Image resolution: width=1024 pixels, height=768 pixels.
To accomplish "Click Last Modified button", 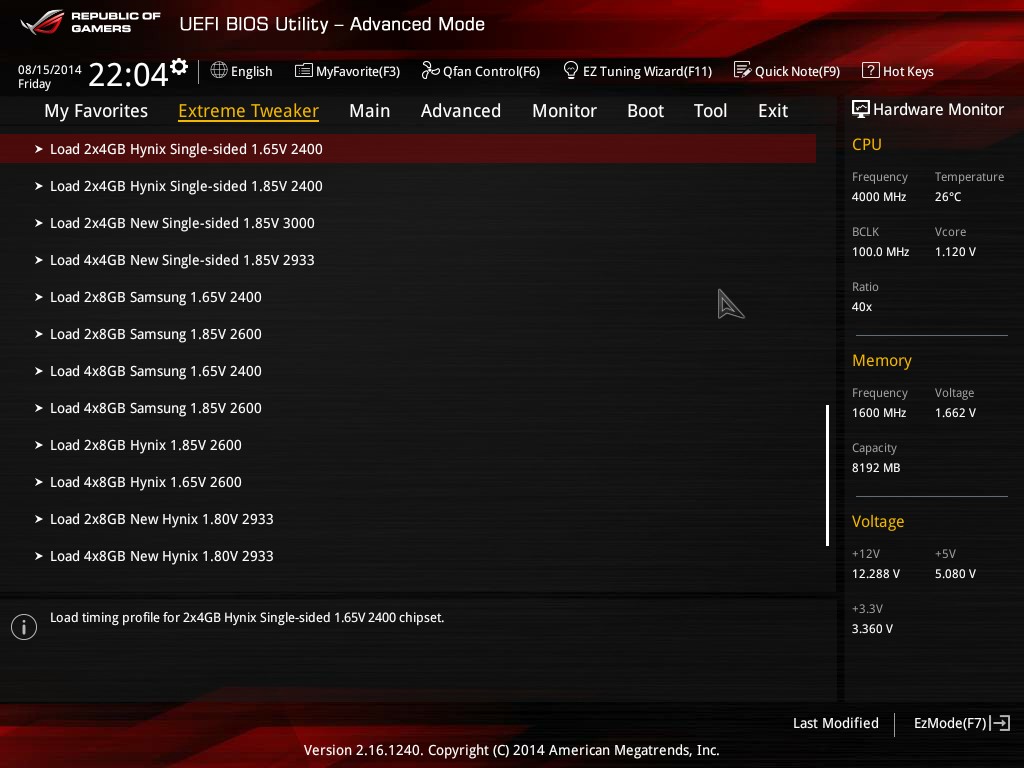I will click(835, 723).
